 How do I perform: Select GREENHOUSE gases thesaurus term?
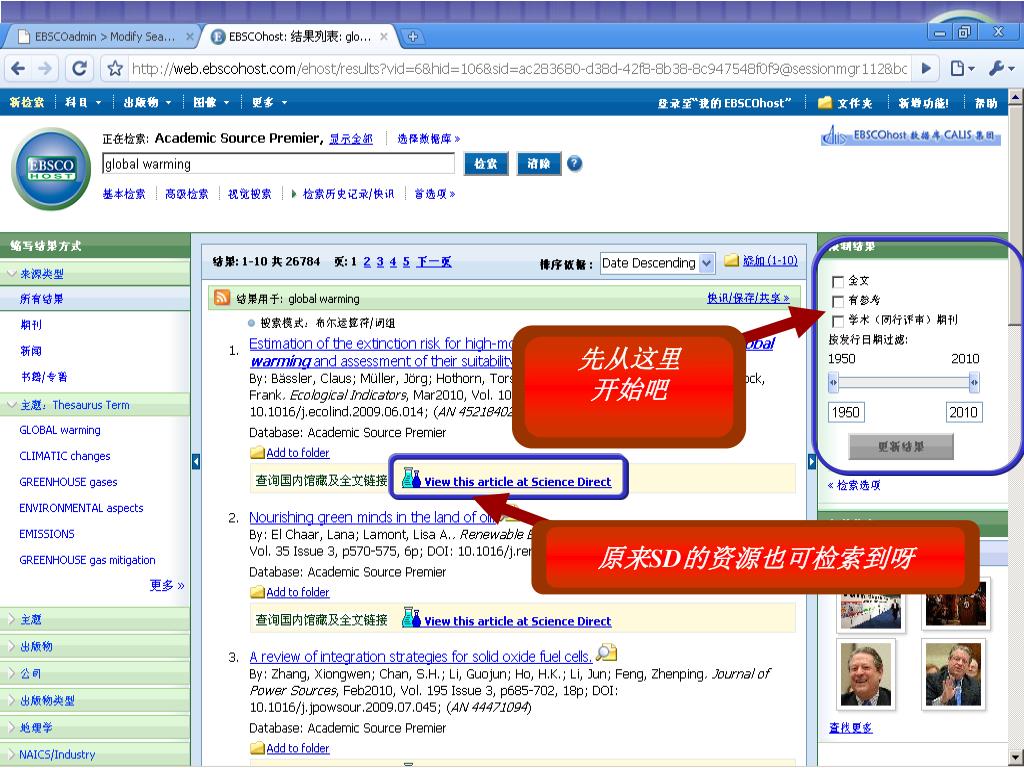[x=69, y=482]
